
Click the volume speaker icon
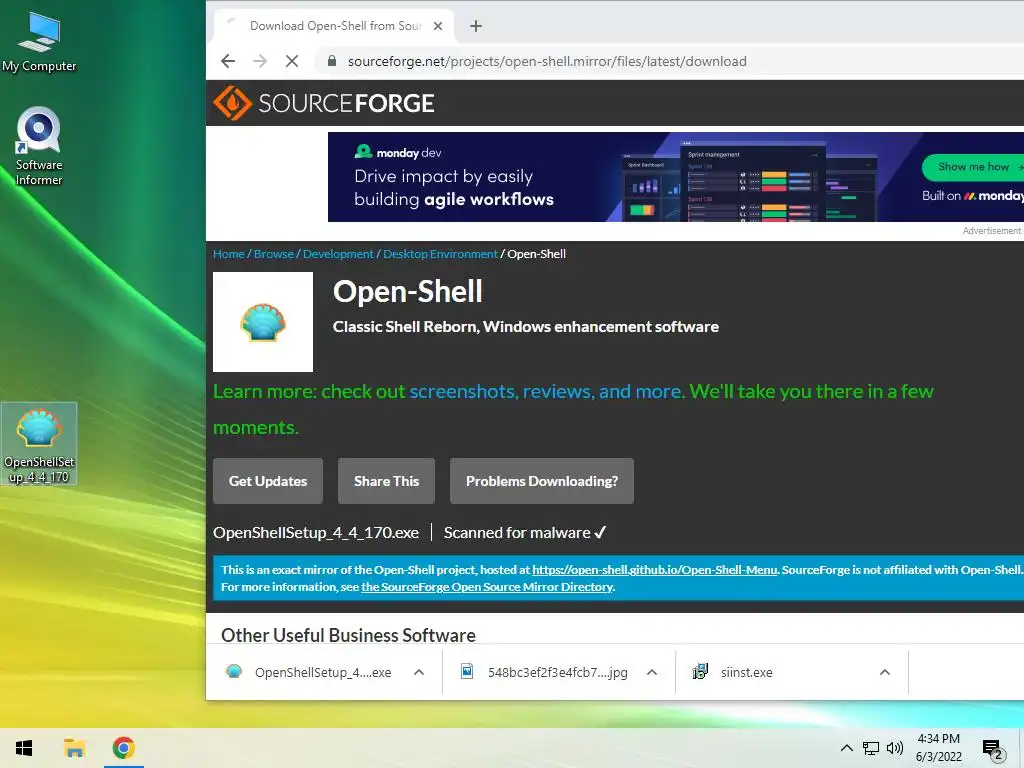[895, 748]
